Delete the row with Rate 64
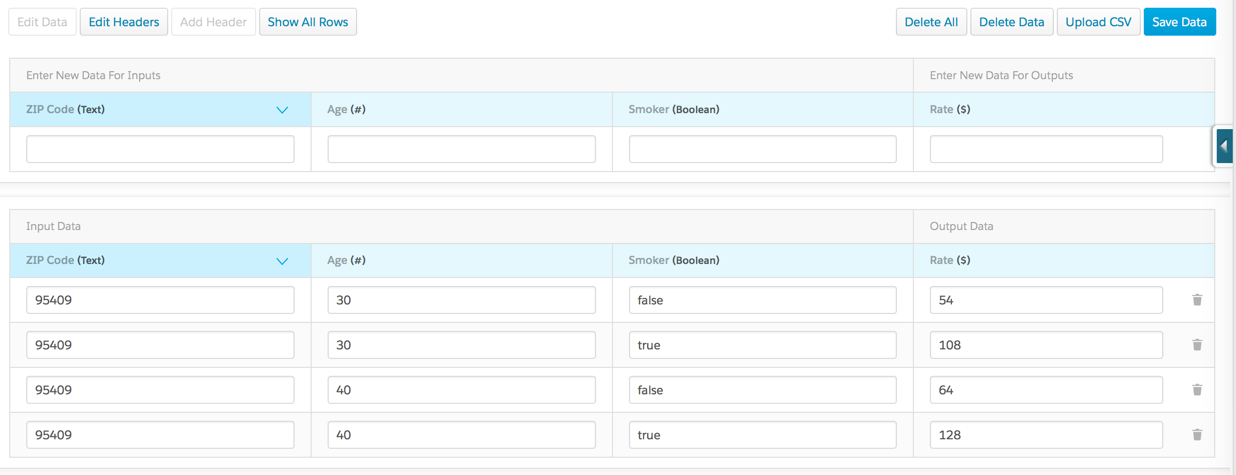 pos(1197,390)
